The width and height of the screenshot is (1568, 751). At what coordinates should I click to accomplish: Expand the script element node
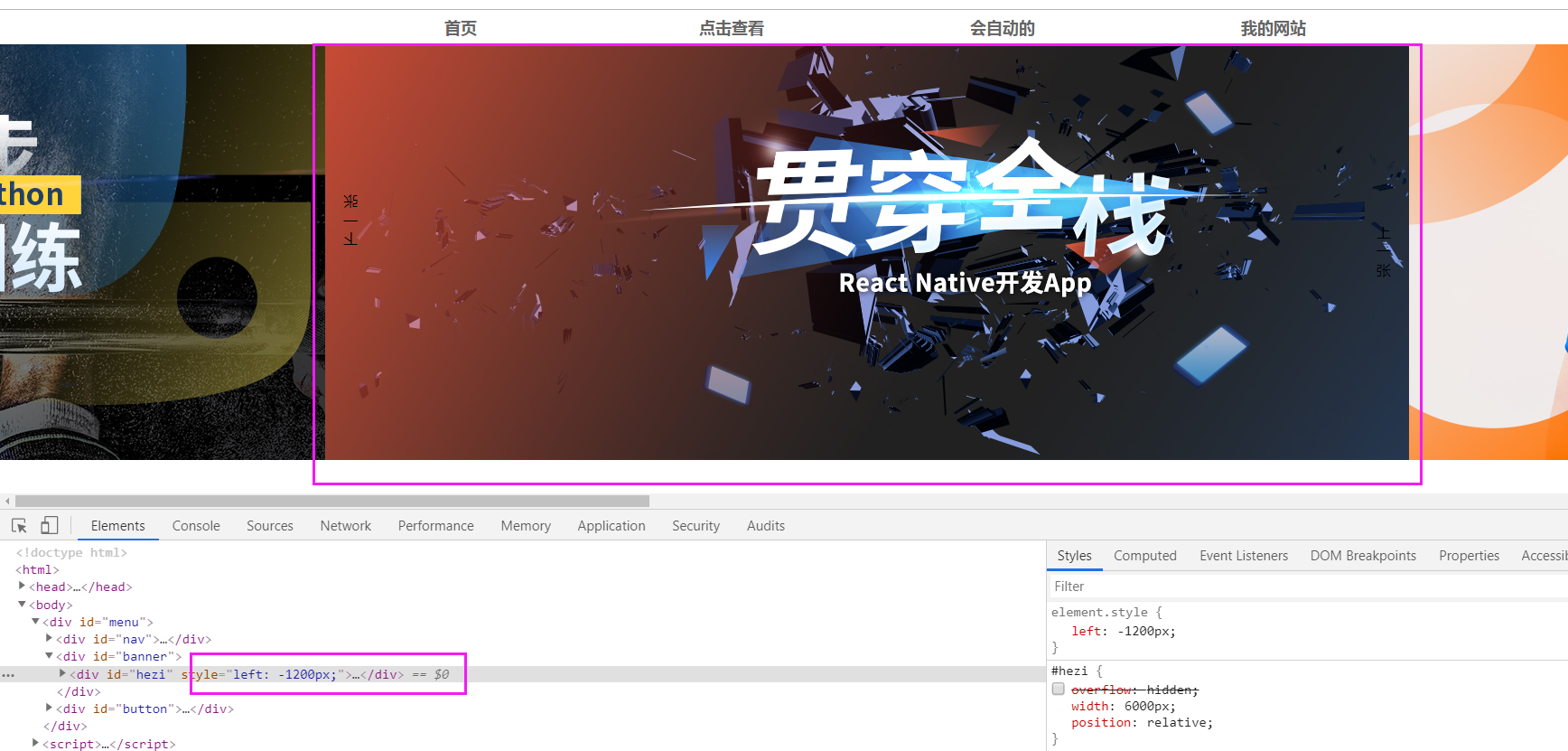pyautogui.click(x=35, y=743)
